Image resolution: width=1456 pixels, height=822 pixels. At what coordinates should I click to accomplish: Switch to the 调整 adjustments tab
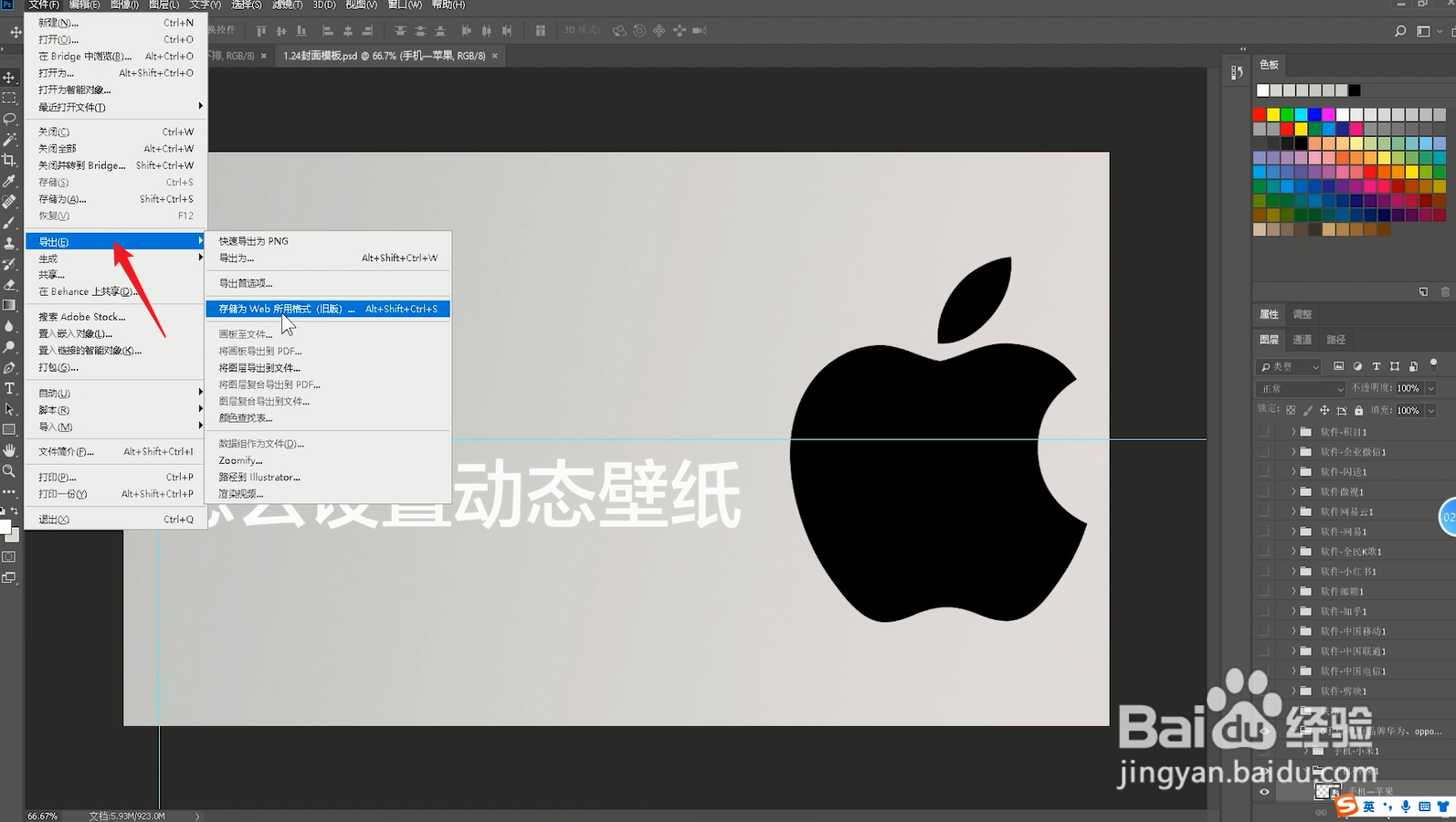coord(1303,314)
